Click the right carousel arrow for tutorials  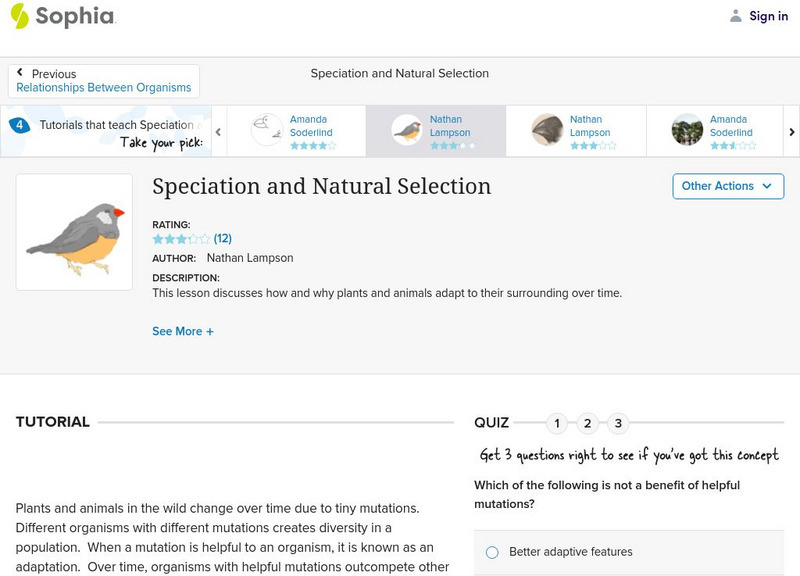(x=792, y=132)
